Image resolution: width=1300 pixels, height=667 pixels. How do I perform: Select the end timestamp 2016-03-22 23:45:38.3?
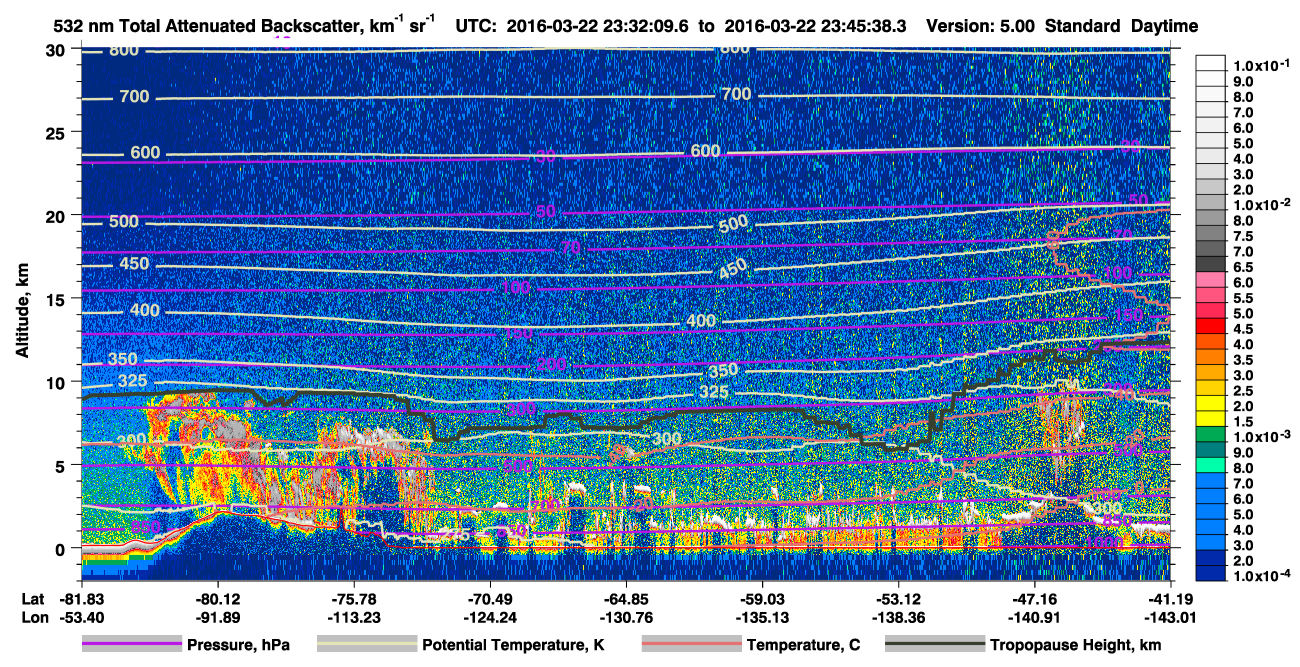point(814,26)
